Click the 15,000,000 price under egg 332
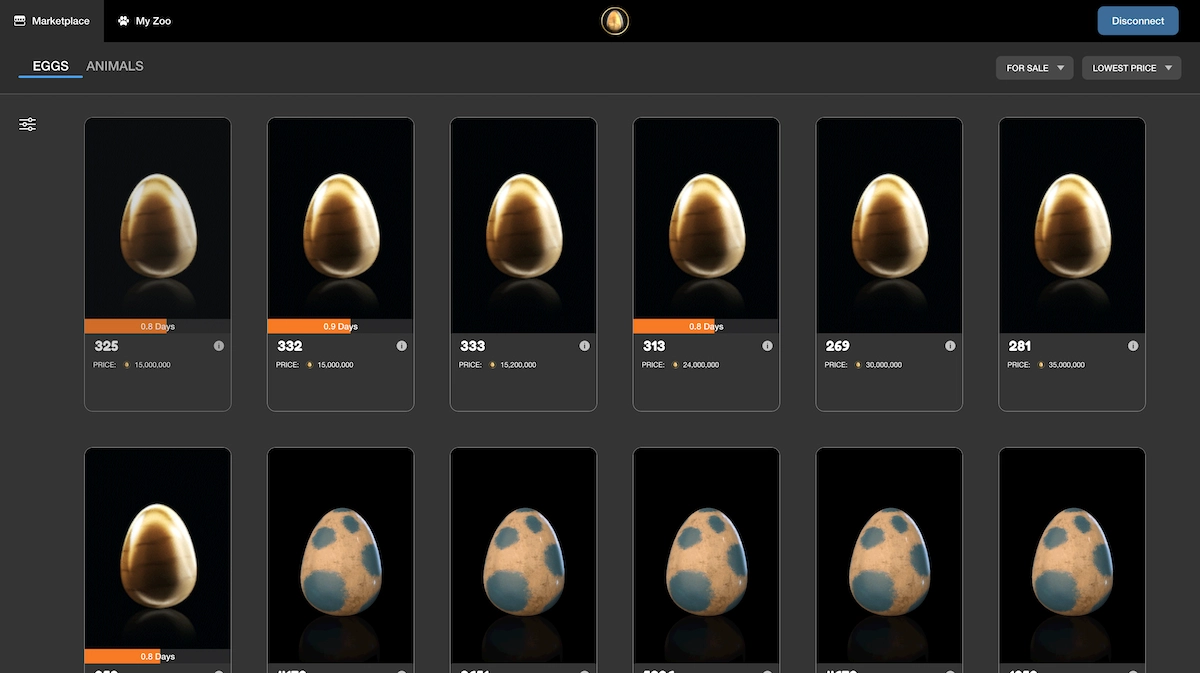The width and height of the screenshot is (1200, 673). pos(335,365)
